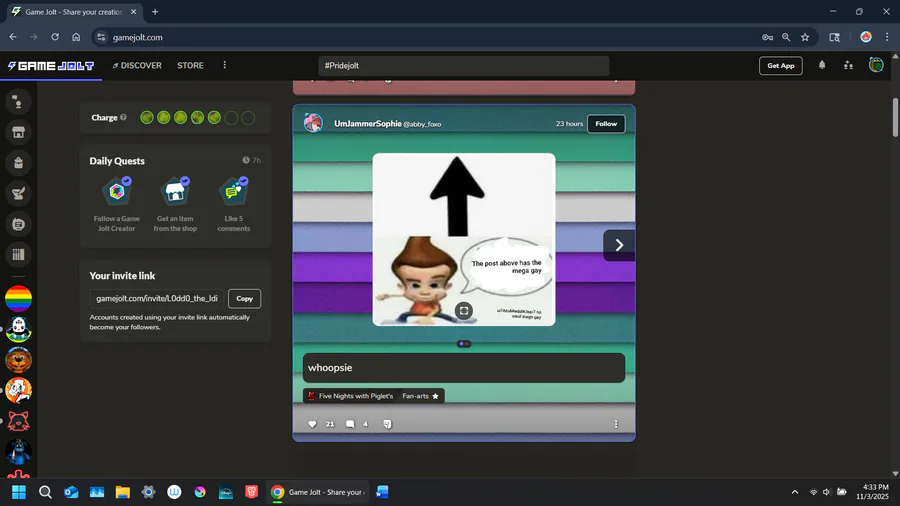Screen dimensions: 900x506
Task: Click the page vertical scrollbar
Action: click(895, 118)
